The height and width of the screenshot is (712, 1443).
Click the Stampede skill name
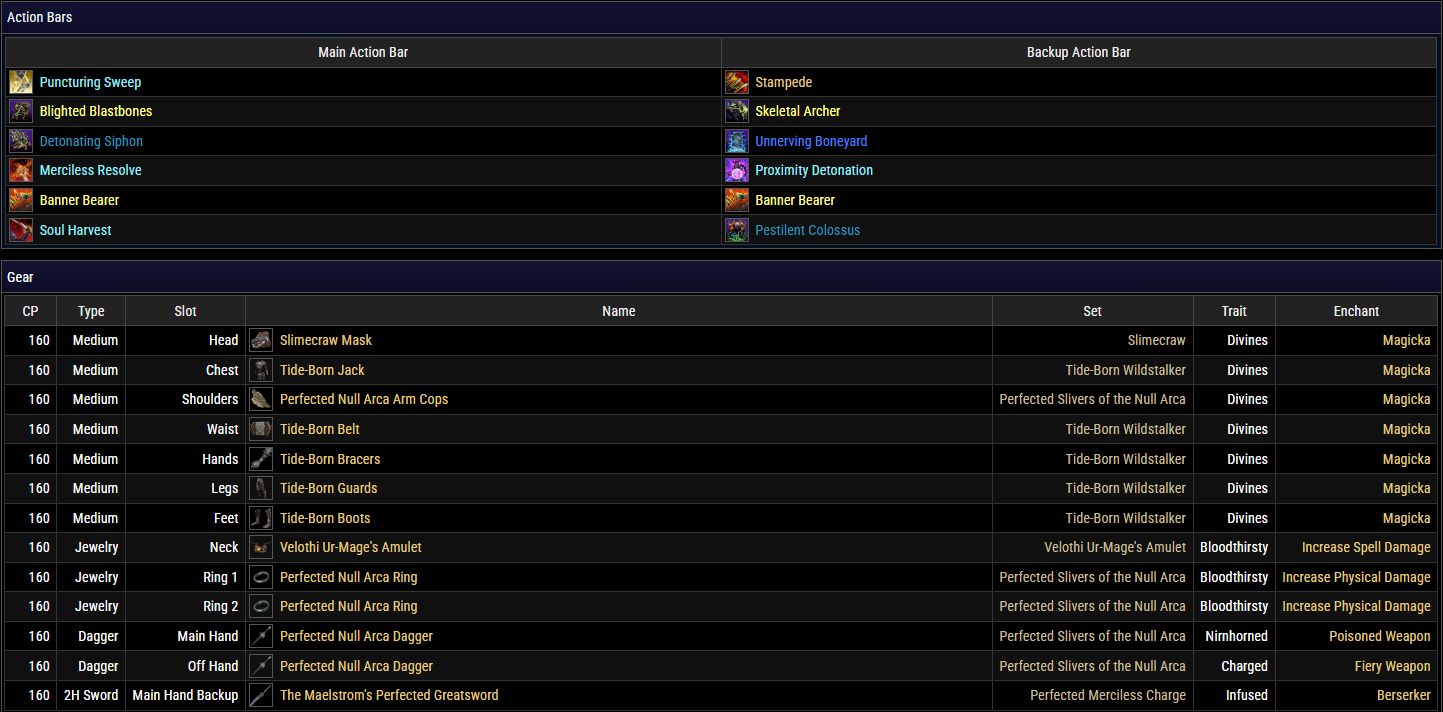[783, 82]
